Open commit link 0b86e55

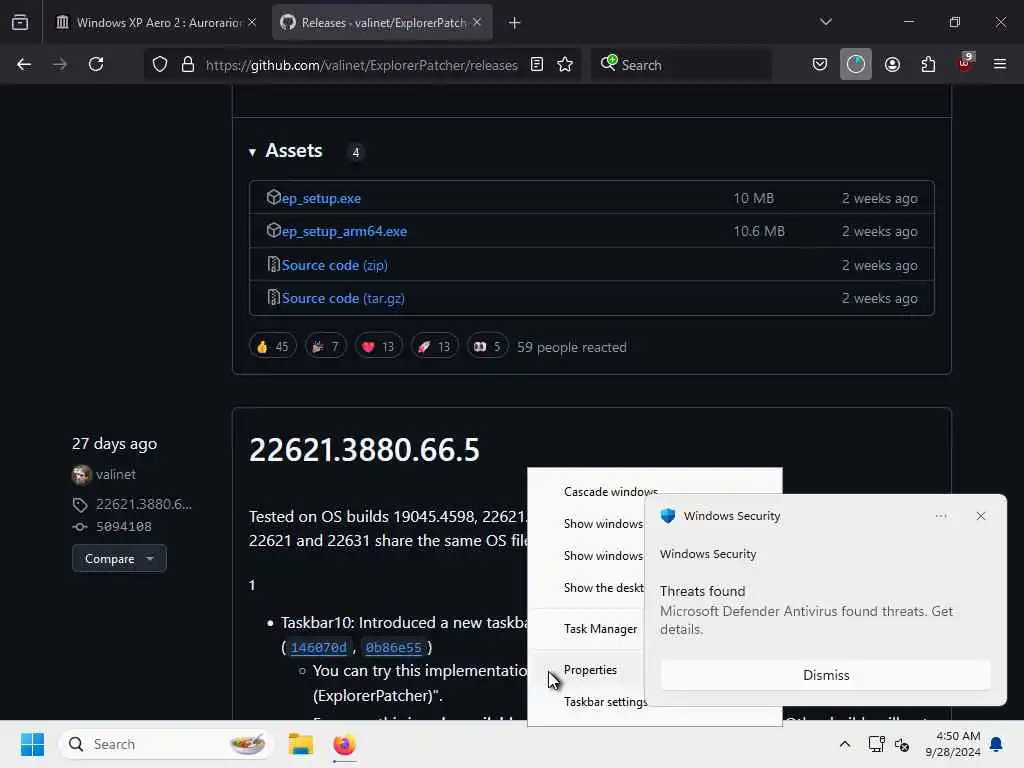point(393,647)
